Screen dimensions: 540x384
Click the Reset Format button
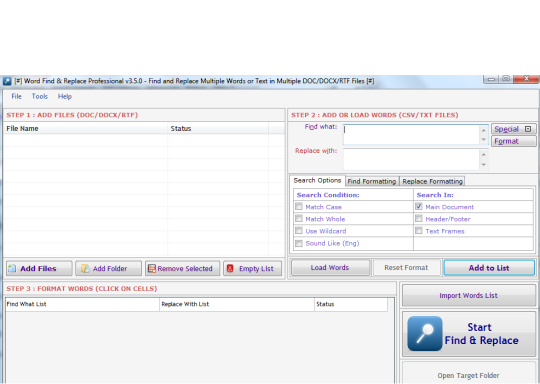[406, 268]
